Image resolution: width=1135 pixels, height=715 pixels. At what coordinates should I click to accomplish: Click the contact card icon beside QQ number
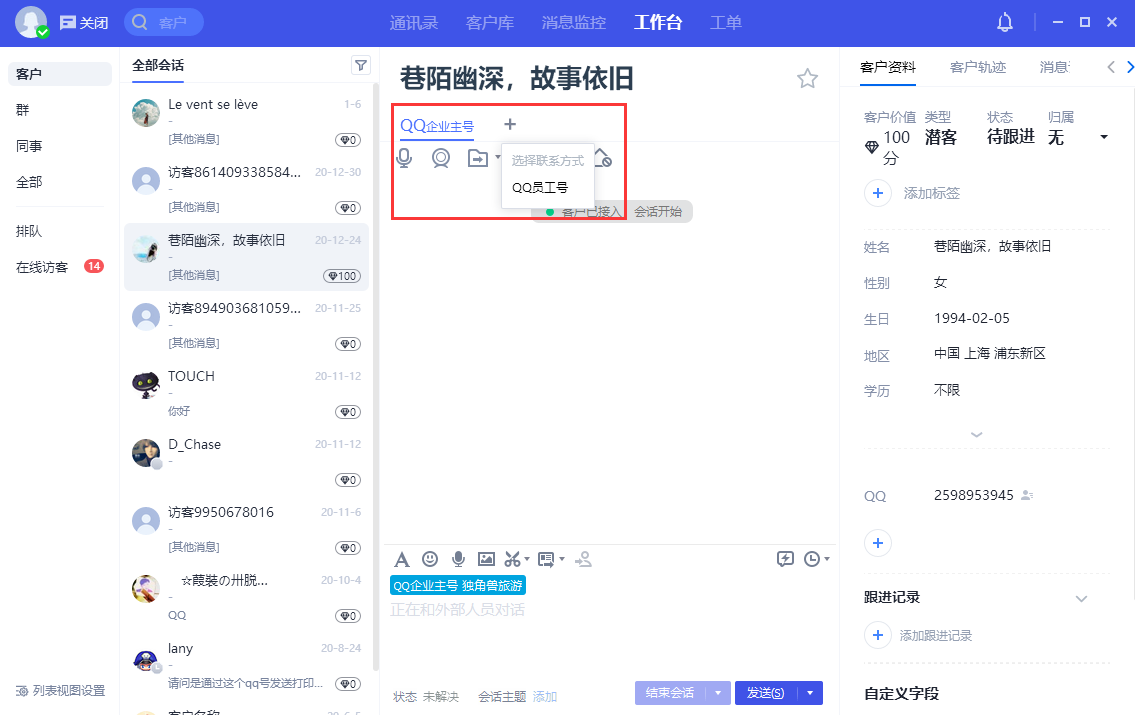(x=1027, y=496)
